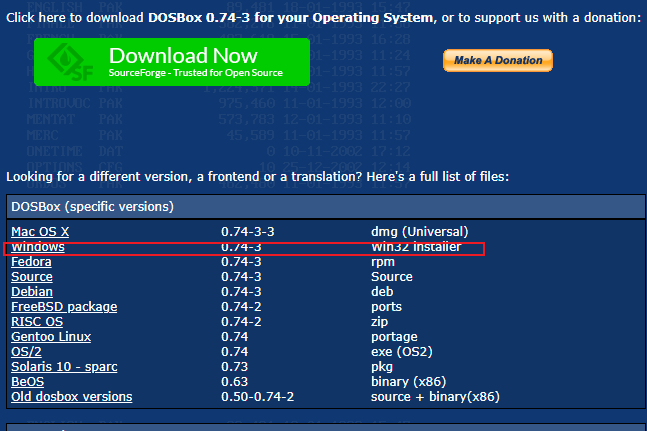This screenshot has height=431, width=647.
Task: Click the 'deb' file type text
Action: pos(382,292)
